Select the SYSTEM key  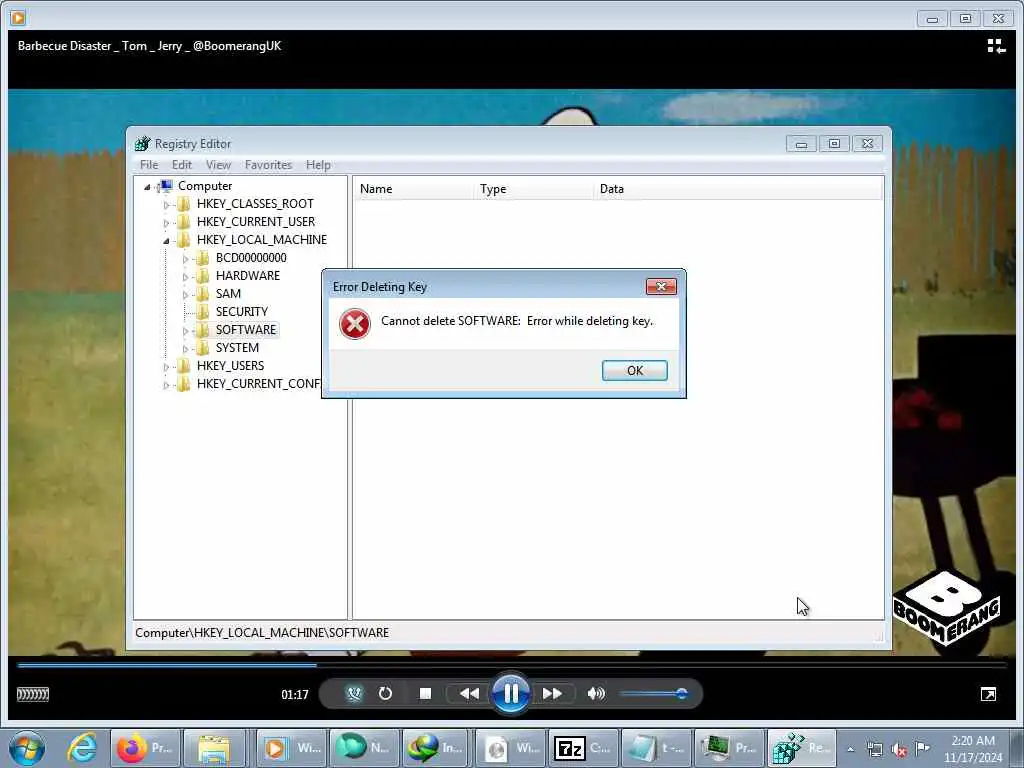coord(237,348)
